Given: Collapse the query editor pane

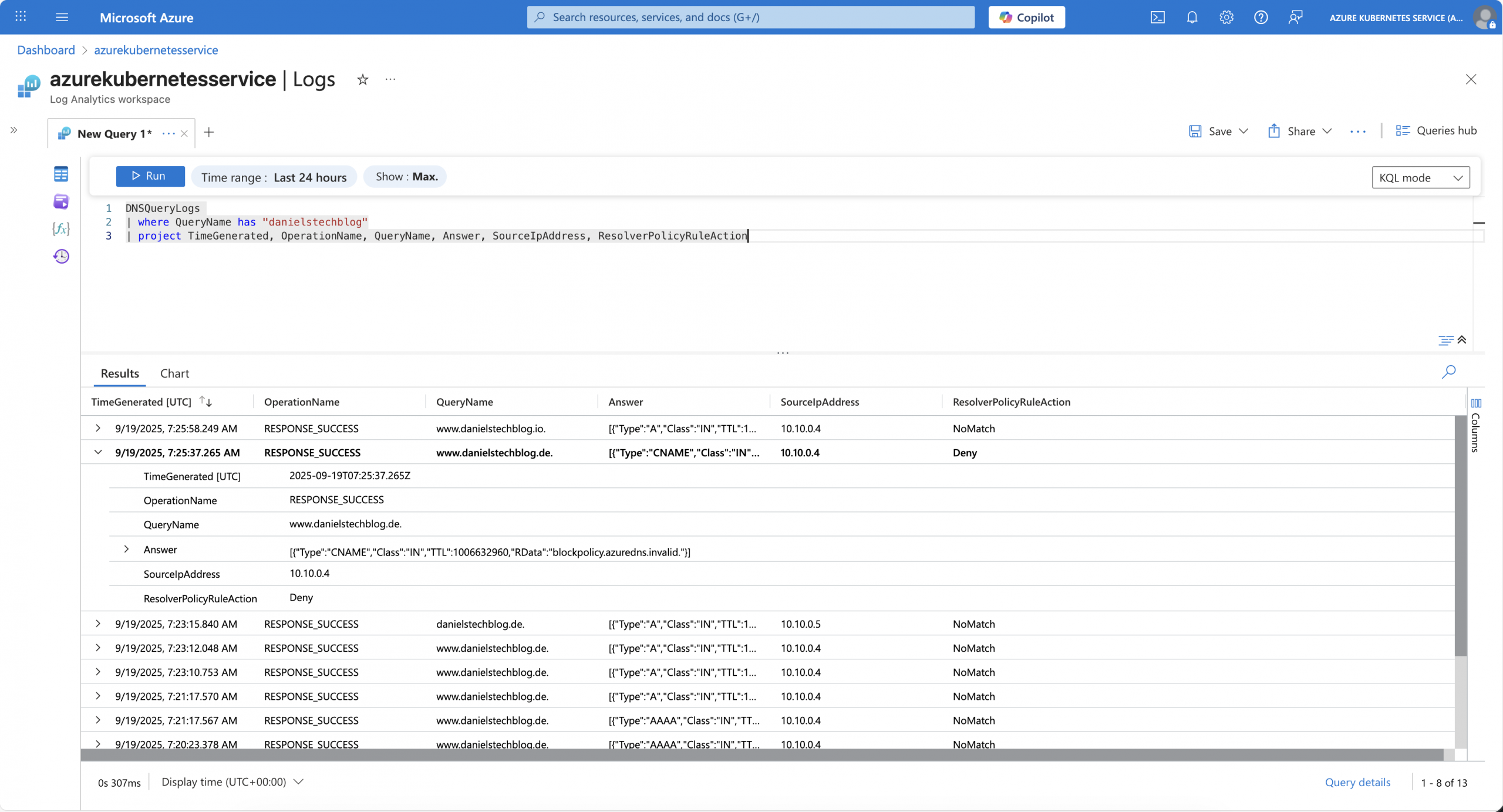Looking at the screenshot, I should (x=1462, y=340).
